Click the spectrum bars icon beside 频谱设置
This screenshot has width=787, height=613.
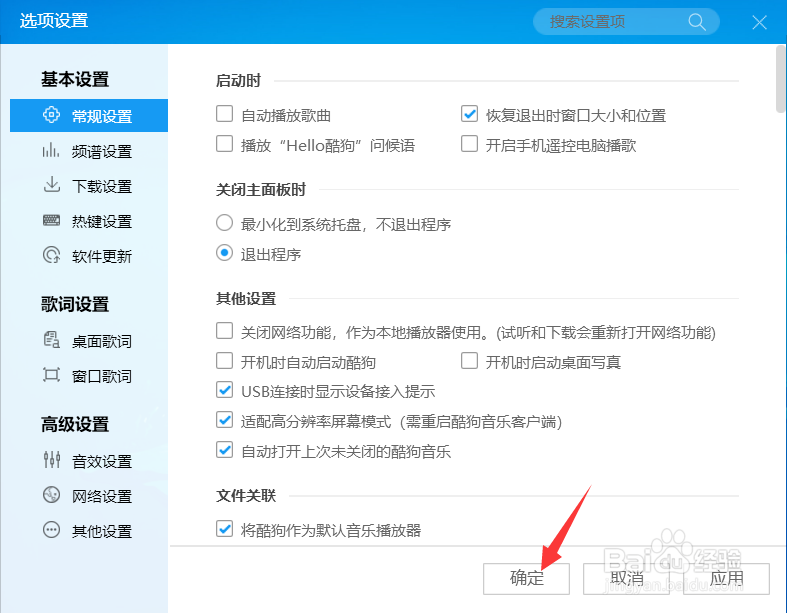click(51, 150)
